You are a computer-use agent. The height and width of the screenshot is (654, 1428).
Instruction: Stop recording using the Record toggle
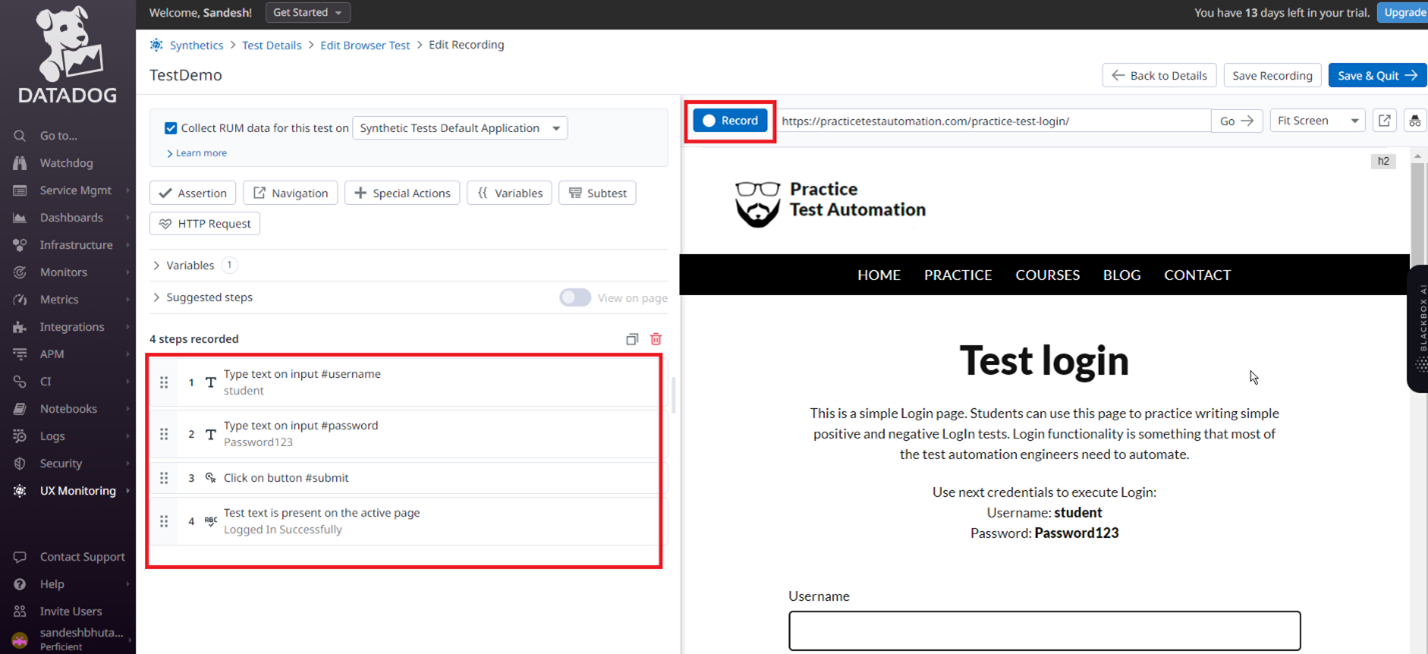coord(729,120)
